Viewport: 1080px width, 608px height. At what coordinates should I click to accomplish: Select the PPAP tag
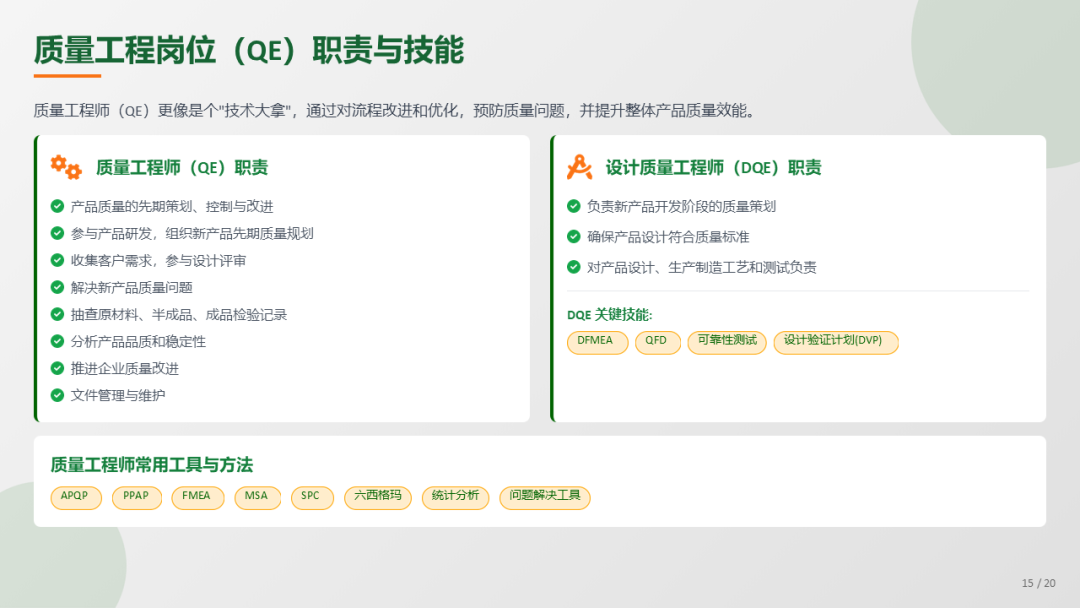(x=136, y=497)
